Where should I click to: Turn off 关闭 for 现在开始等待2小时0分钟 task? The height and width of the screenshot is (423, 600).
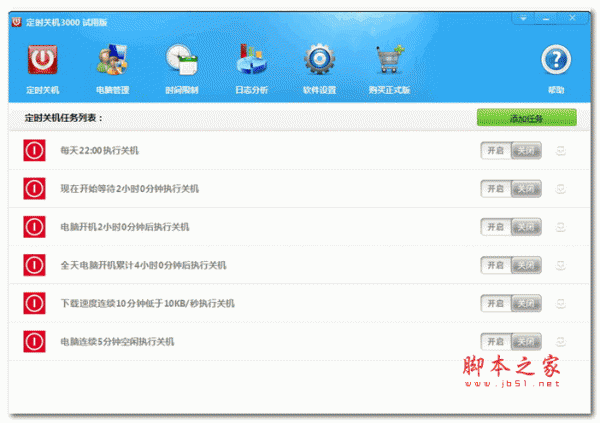[526, 188]
